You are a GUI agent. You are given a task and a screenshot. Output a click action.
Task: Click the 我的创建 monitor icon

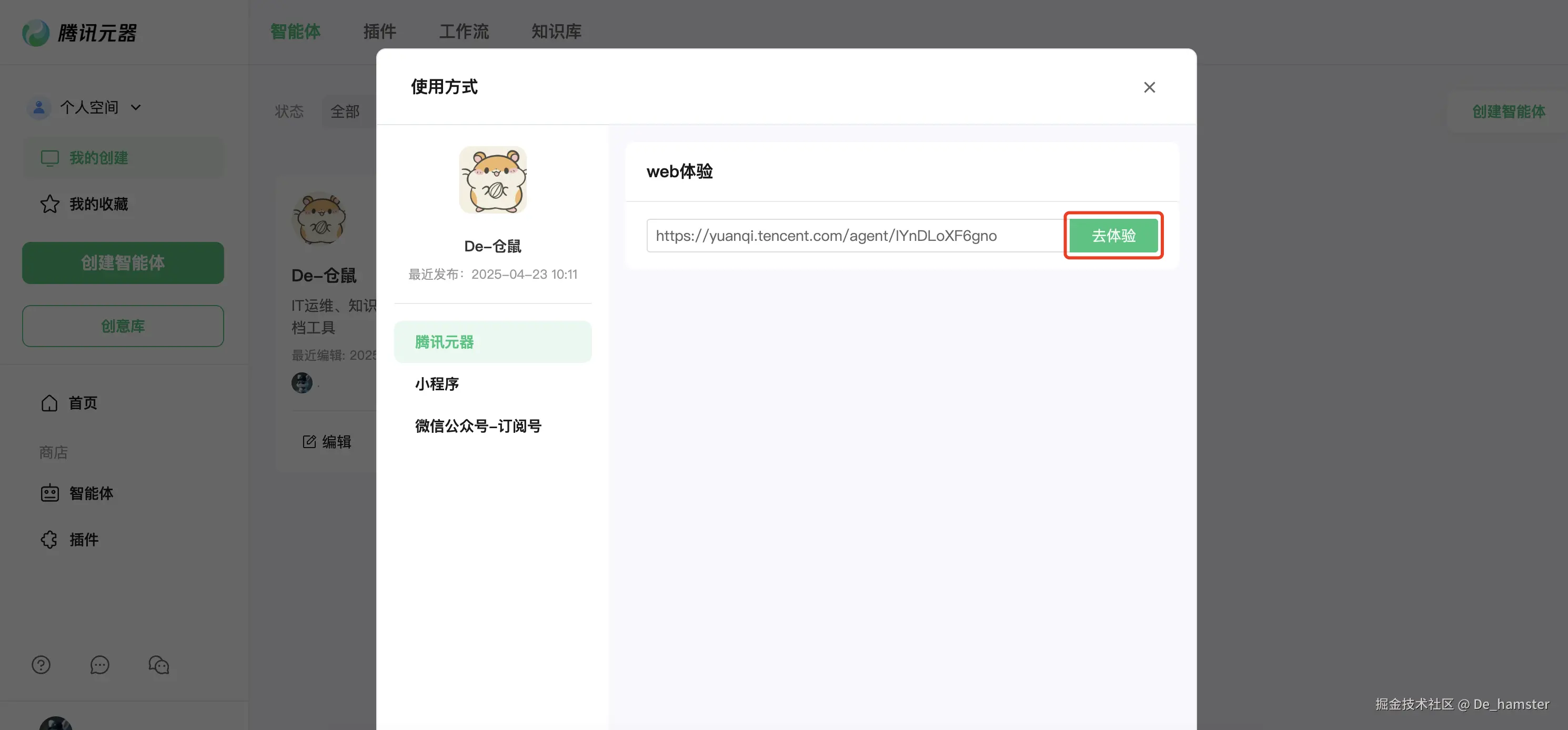pyautogui.click(x=50, y=158)
